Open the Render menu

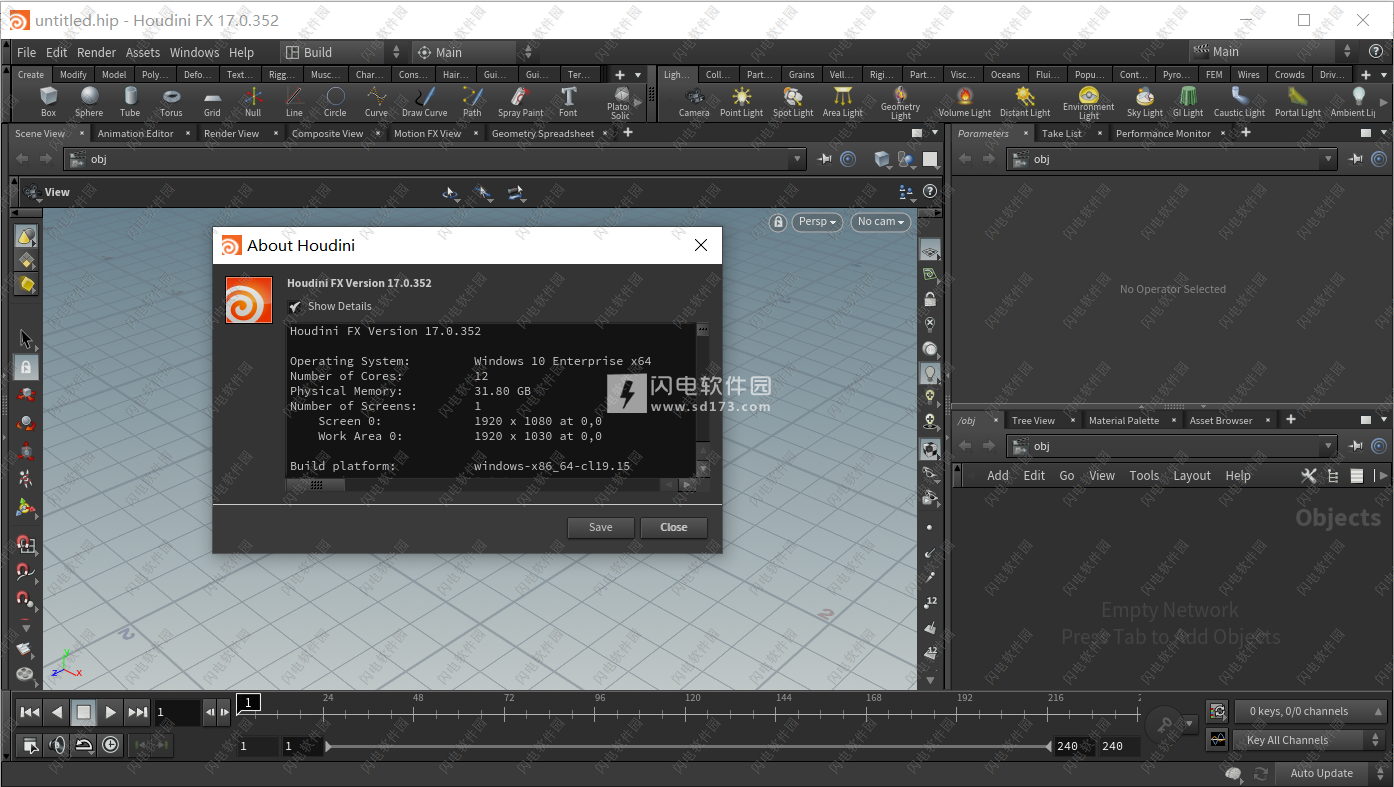[97, 52]
